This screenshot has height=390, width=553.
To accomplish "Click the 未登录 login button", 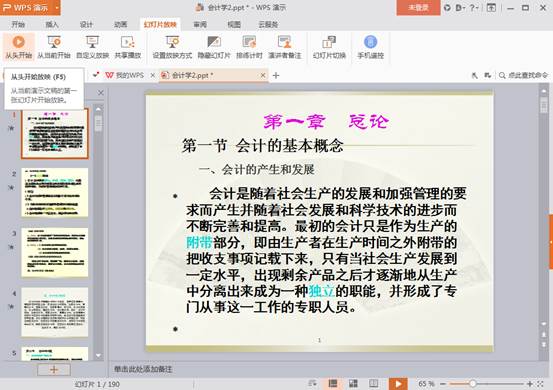I will tap(418, 7).
